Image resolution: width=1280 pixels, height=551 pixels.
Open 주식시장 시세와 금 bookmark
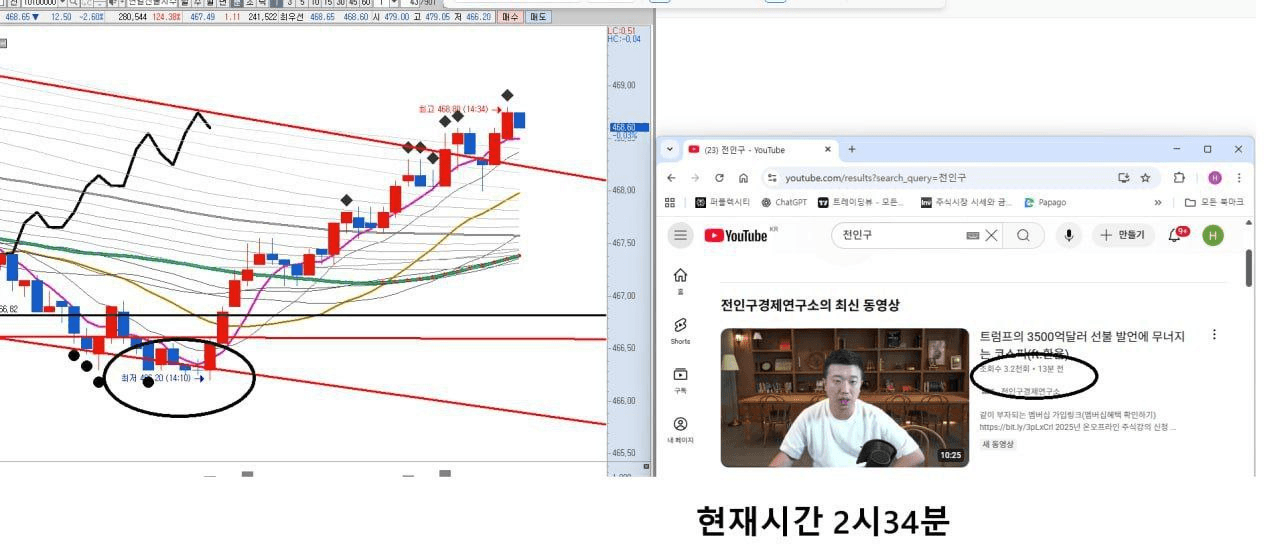pos(966,202)
